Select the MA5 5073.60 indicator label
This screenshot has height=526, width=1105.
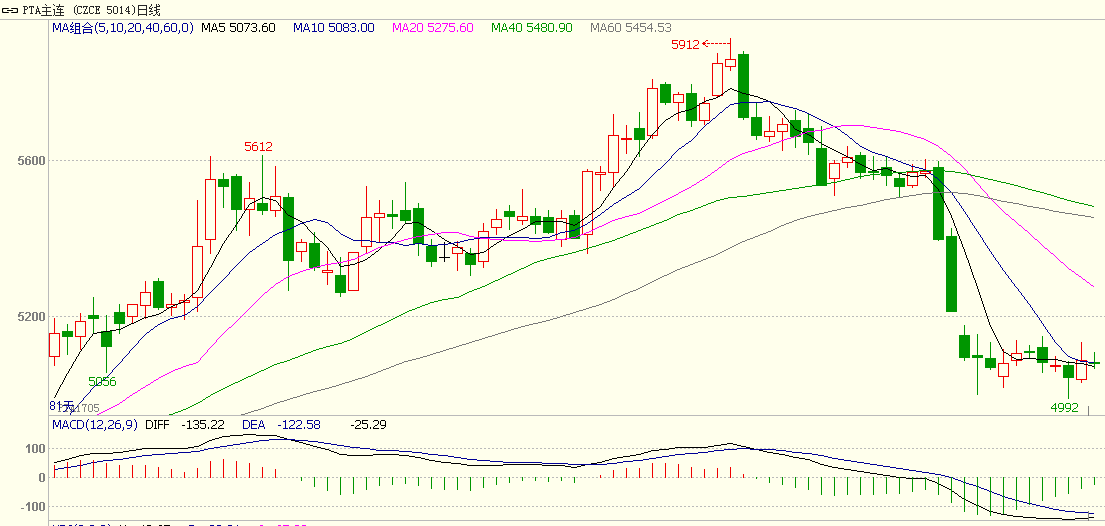[x=238, y=28]
